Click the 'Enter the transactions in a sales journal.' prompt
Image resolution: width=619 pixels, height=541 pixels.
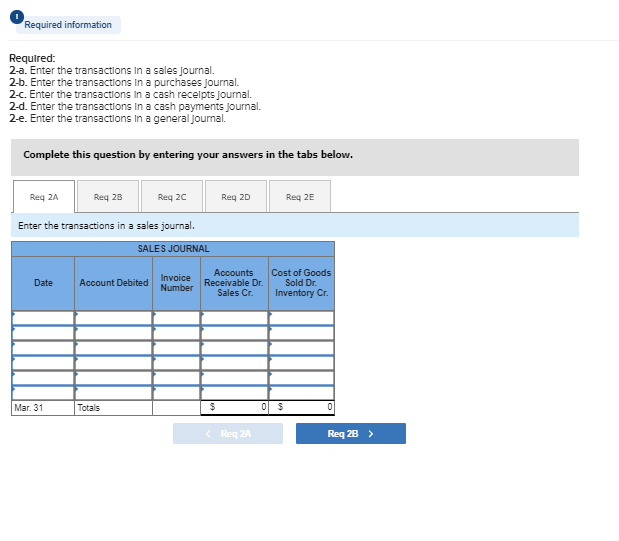coord(106,225)
